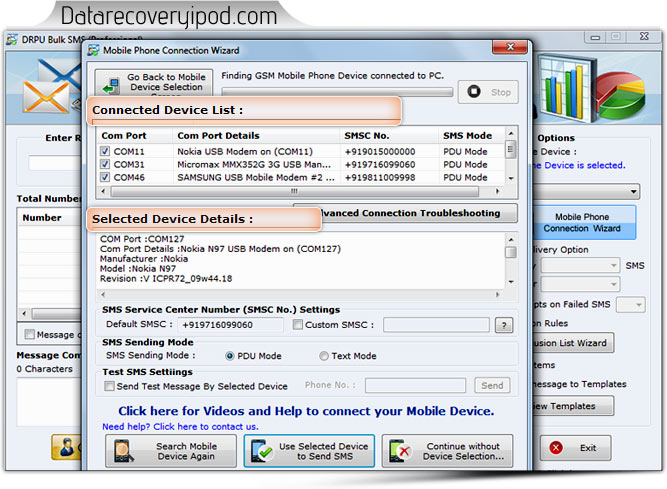This screenshot has width=667, height=489.
Task: Select the PDU Mode radio button
Action: tap(230, 356)
